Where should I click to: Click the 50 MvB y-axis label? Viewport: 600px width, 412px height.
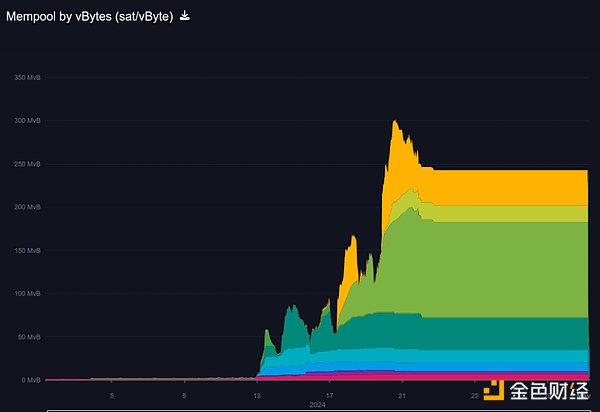pyautogui.click(x=29, y=337)
